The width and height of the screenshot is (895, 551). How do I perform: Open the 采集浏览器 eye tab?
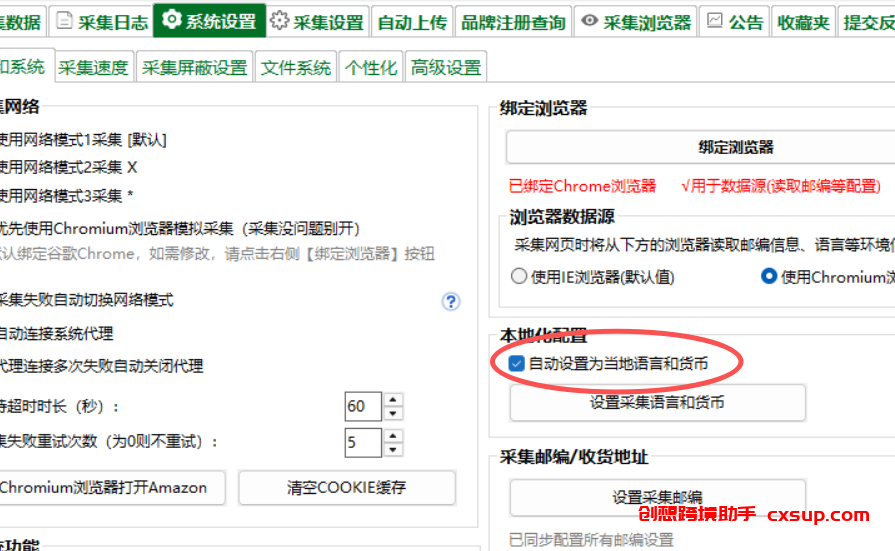pyautogui.click(x=635, y=21)
